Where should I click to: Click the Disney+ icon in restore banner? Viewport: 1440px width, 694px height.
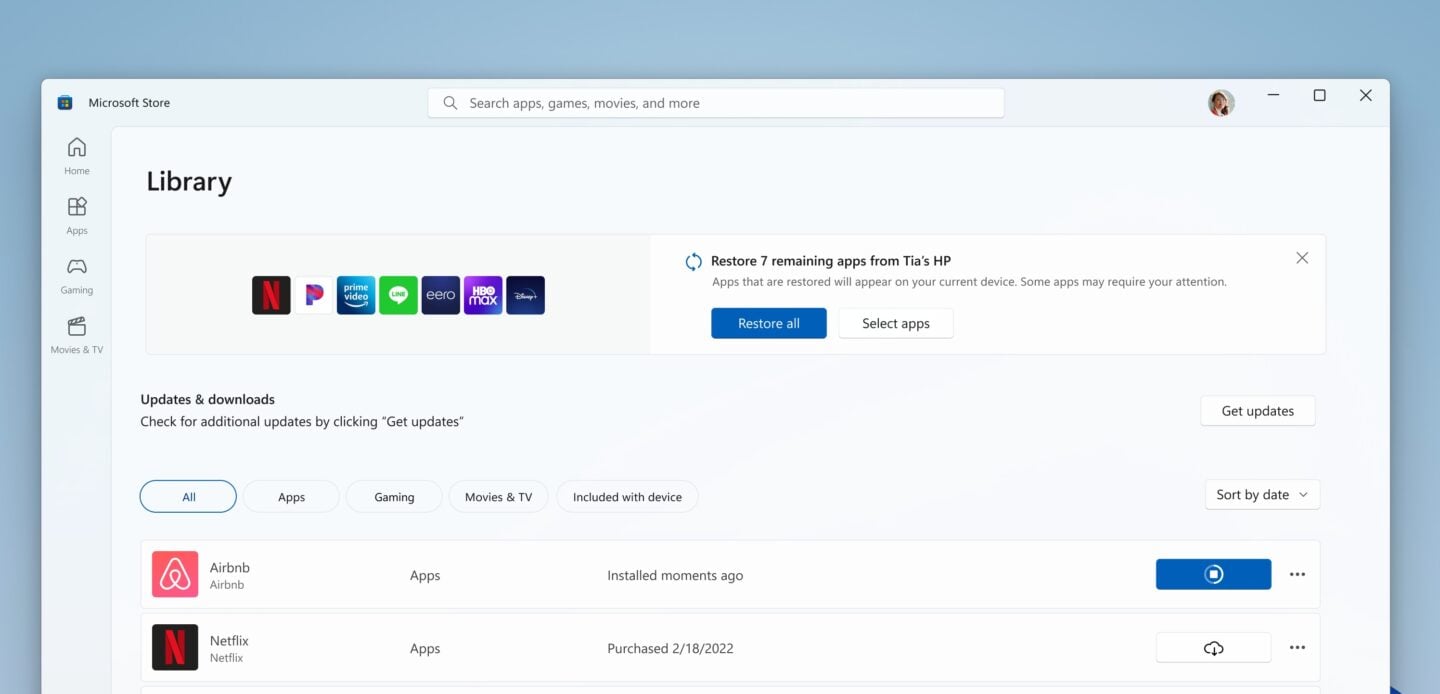pyautogui.click(x=526, y=295)
